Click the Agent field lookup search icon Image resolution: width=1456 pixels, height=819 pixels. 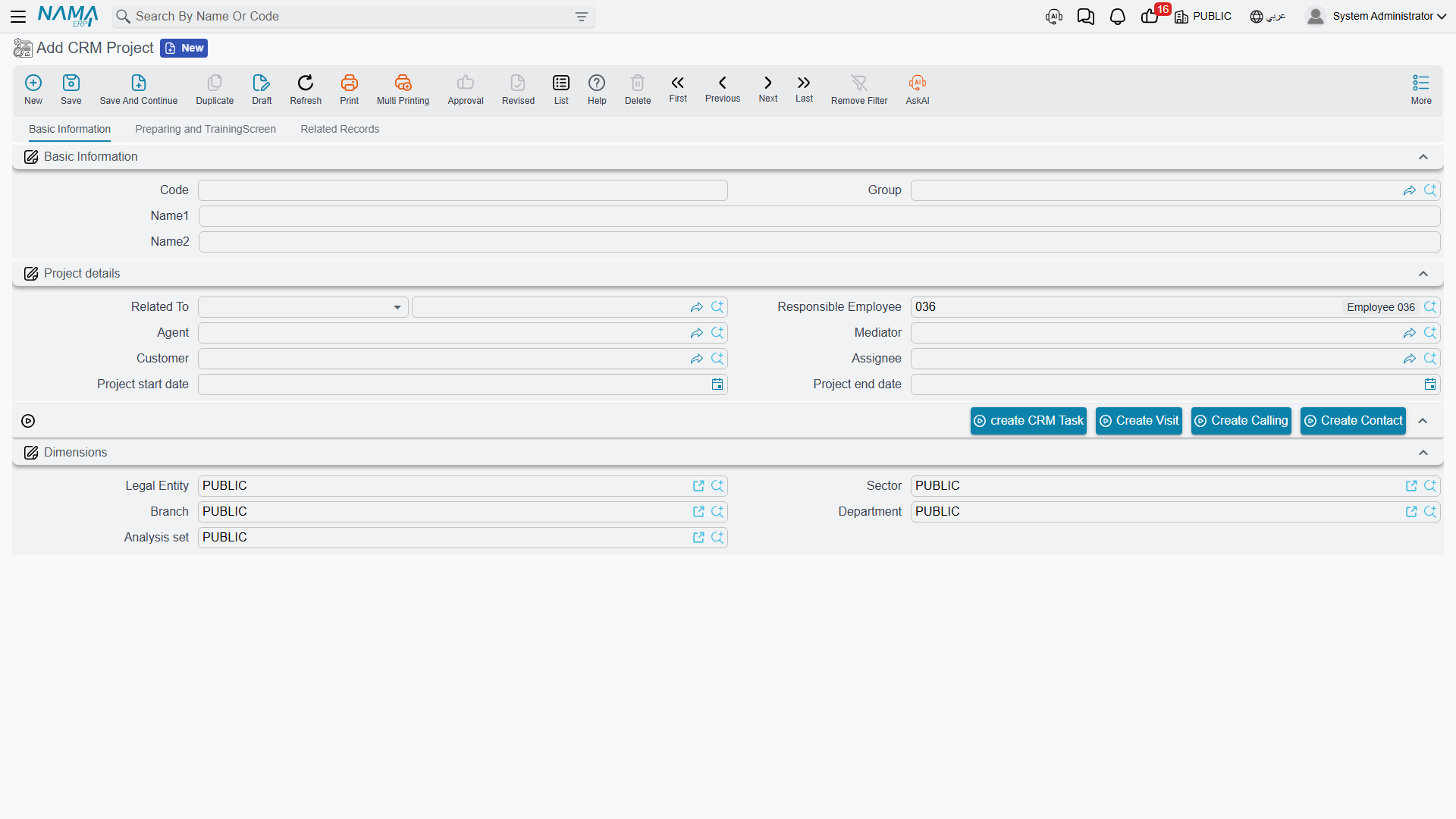[x=717, y=333]
